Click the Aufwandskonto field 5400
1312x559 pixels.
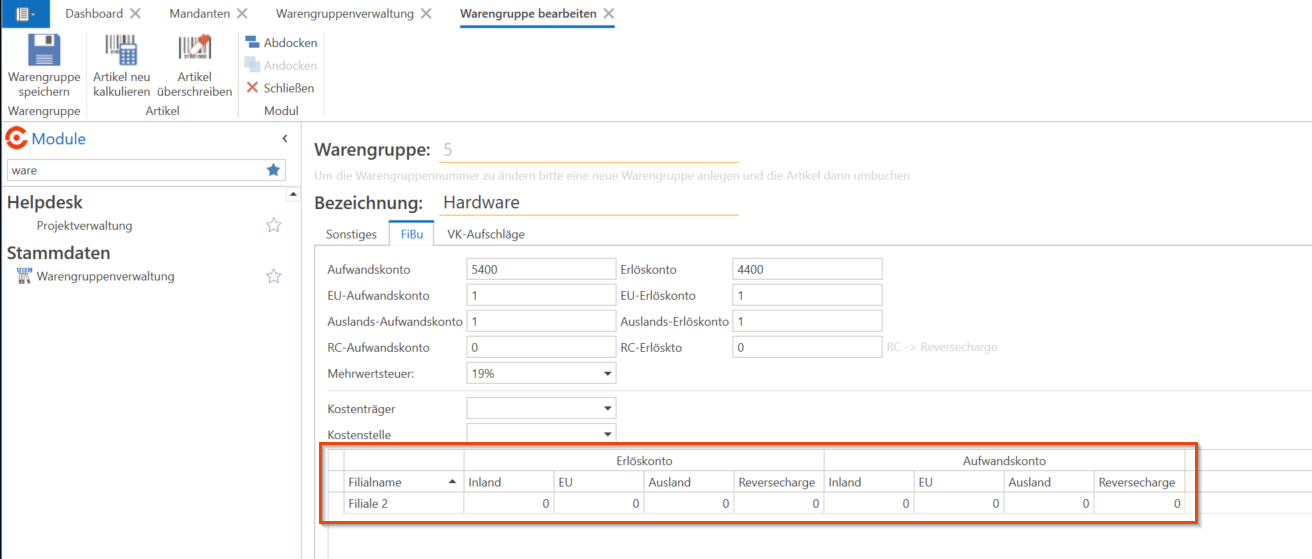pos(541,269)
